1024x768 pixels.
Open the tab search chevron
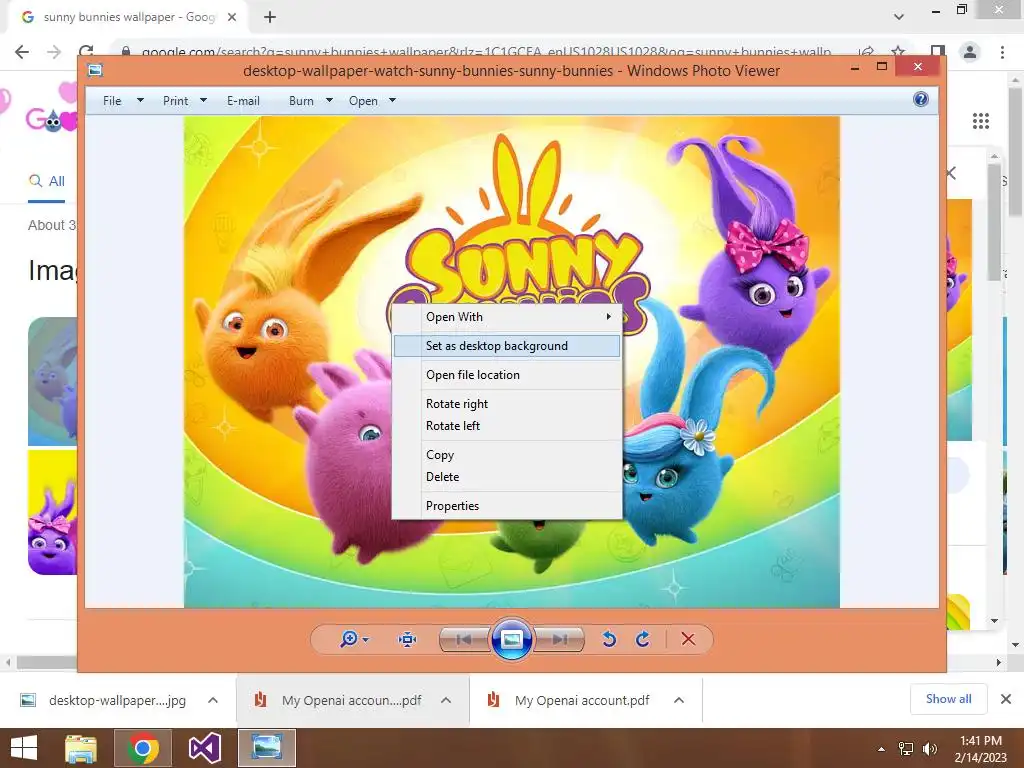(899, 17)
